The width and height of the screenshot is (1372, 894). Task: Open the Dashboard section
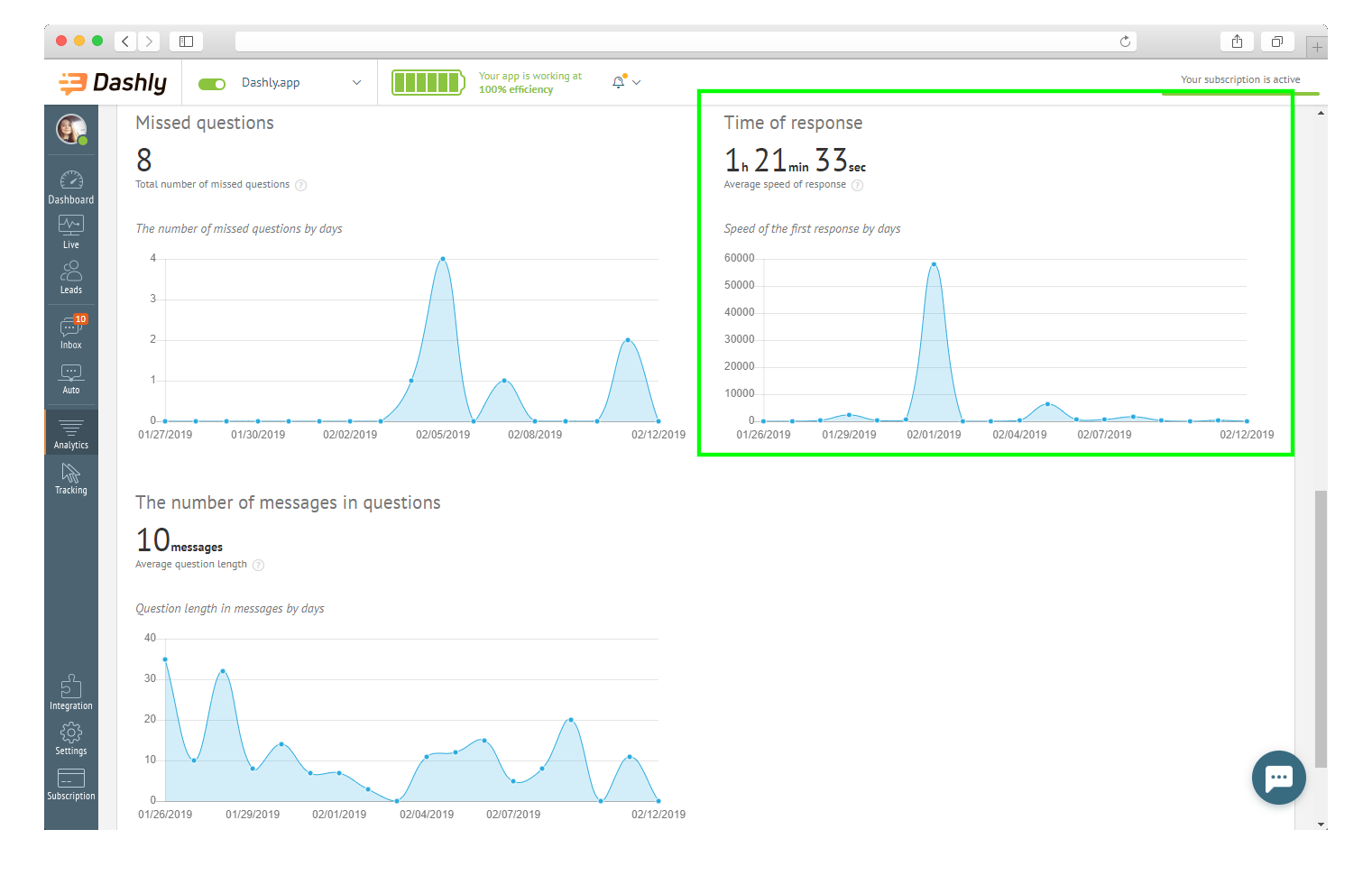(x=70, y=186)
